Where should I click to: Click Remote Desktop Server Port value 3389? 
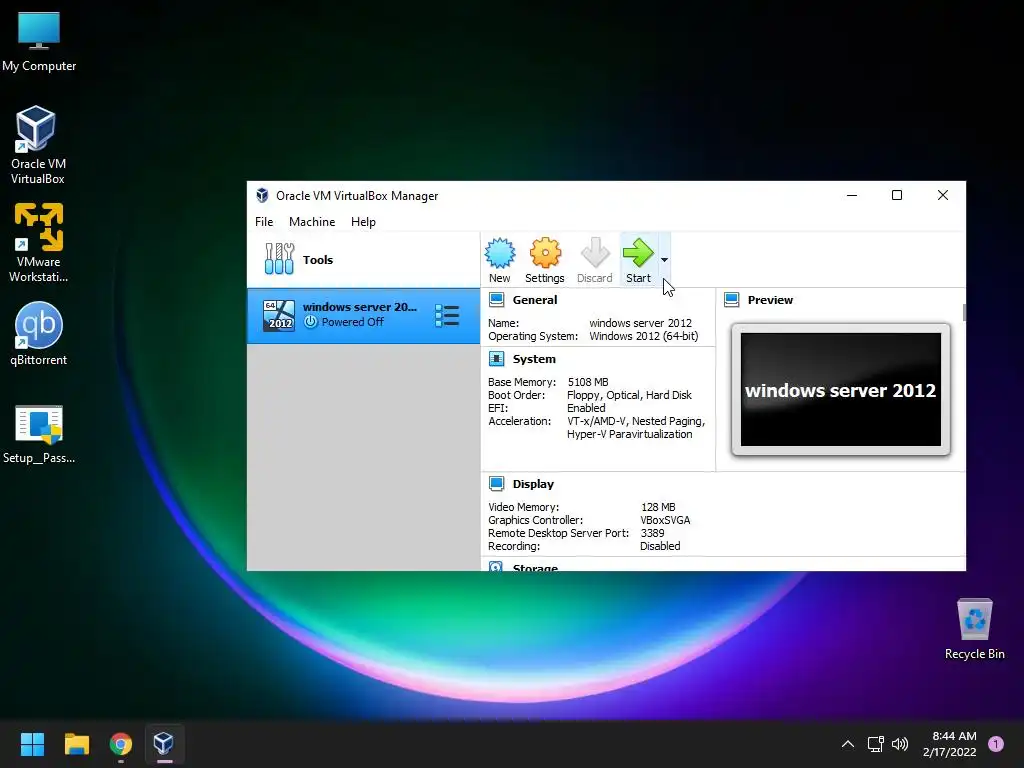coord(652,533)
